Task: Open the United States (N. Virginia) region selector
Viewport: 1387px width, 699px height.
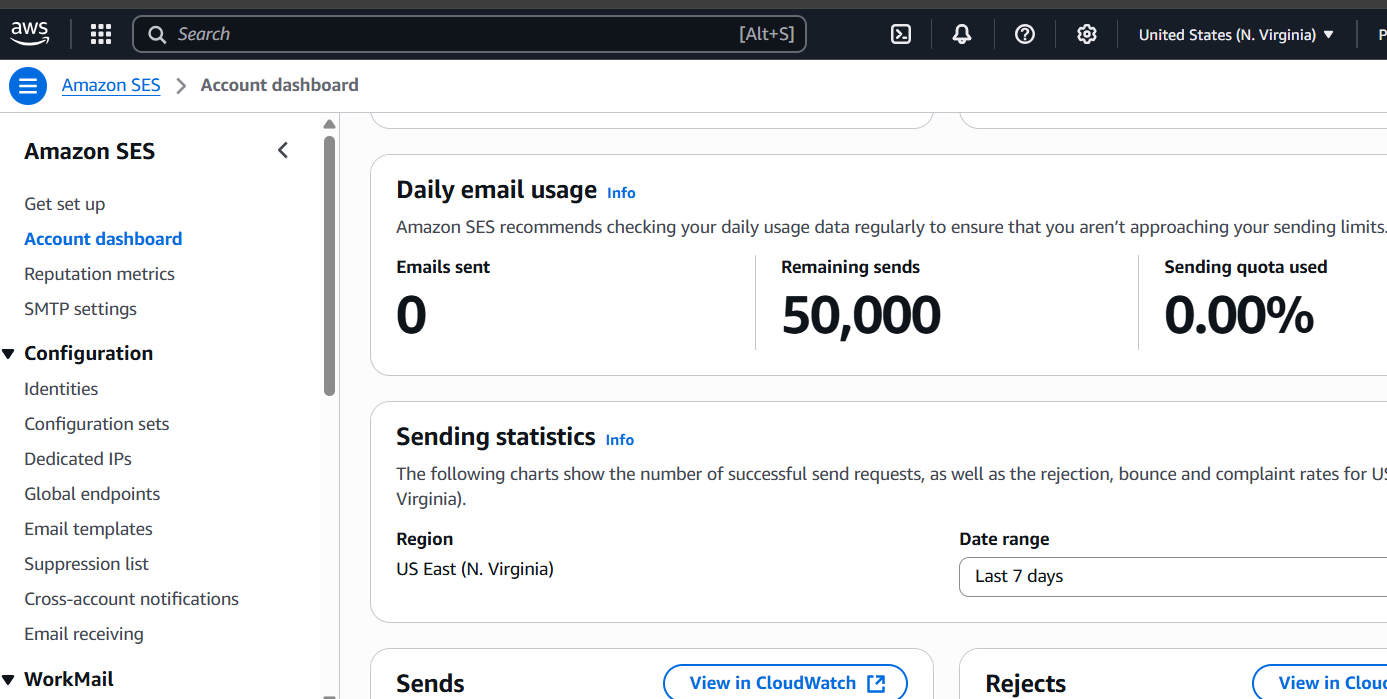Action: click(1236, 34)
